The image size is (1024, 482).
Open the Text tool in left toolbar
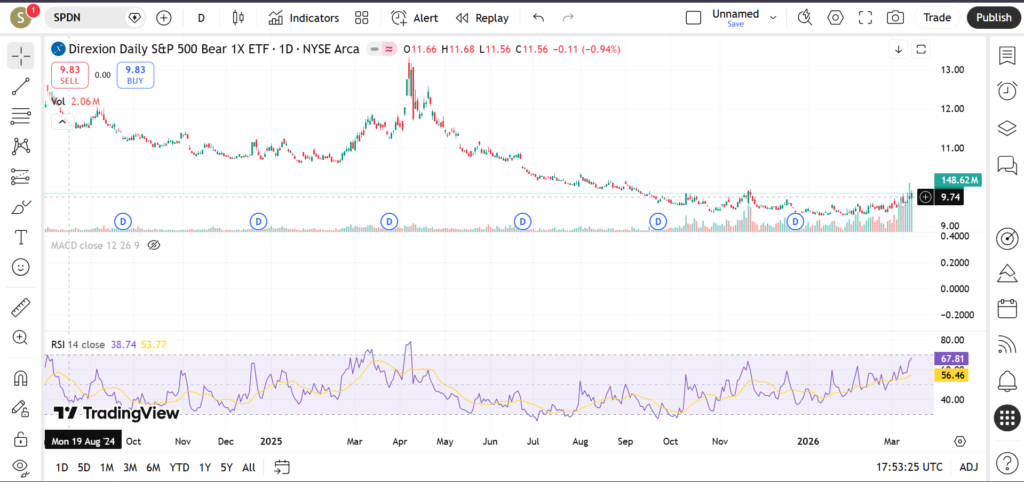(20, 237)
